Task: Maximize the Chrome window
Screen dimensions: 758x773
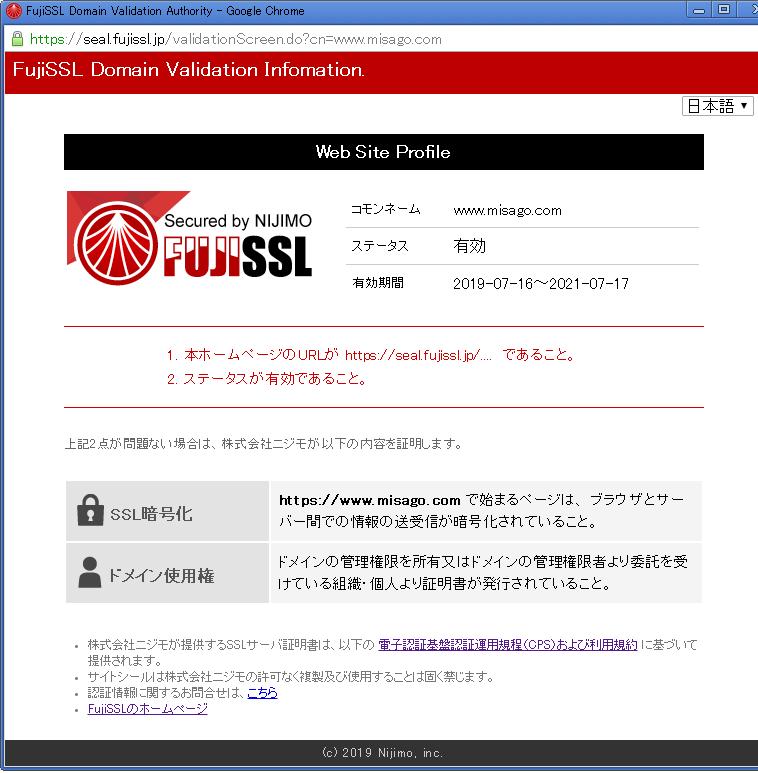Action: pyautogui.click(x=724, y=10)
